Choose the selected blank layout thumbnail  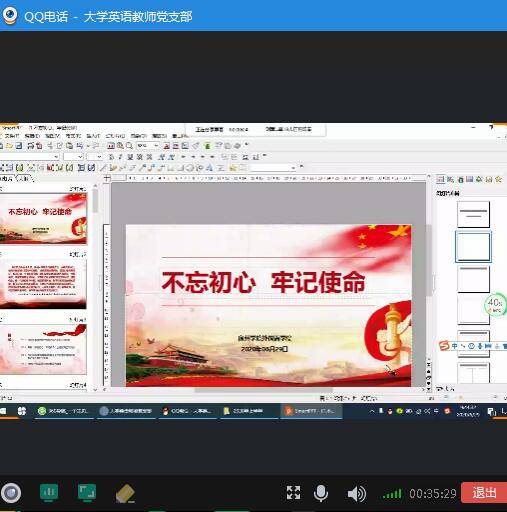tap(473, 246)
